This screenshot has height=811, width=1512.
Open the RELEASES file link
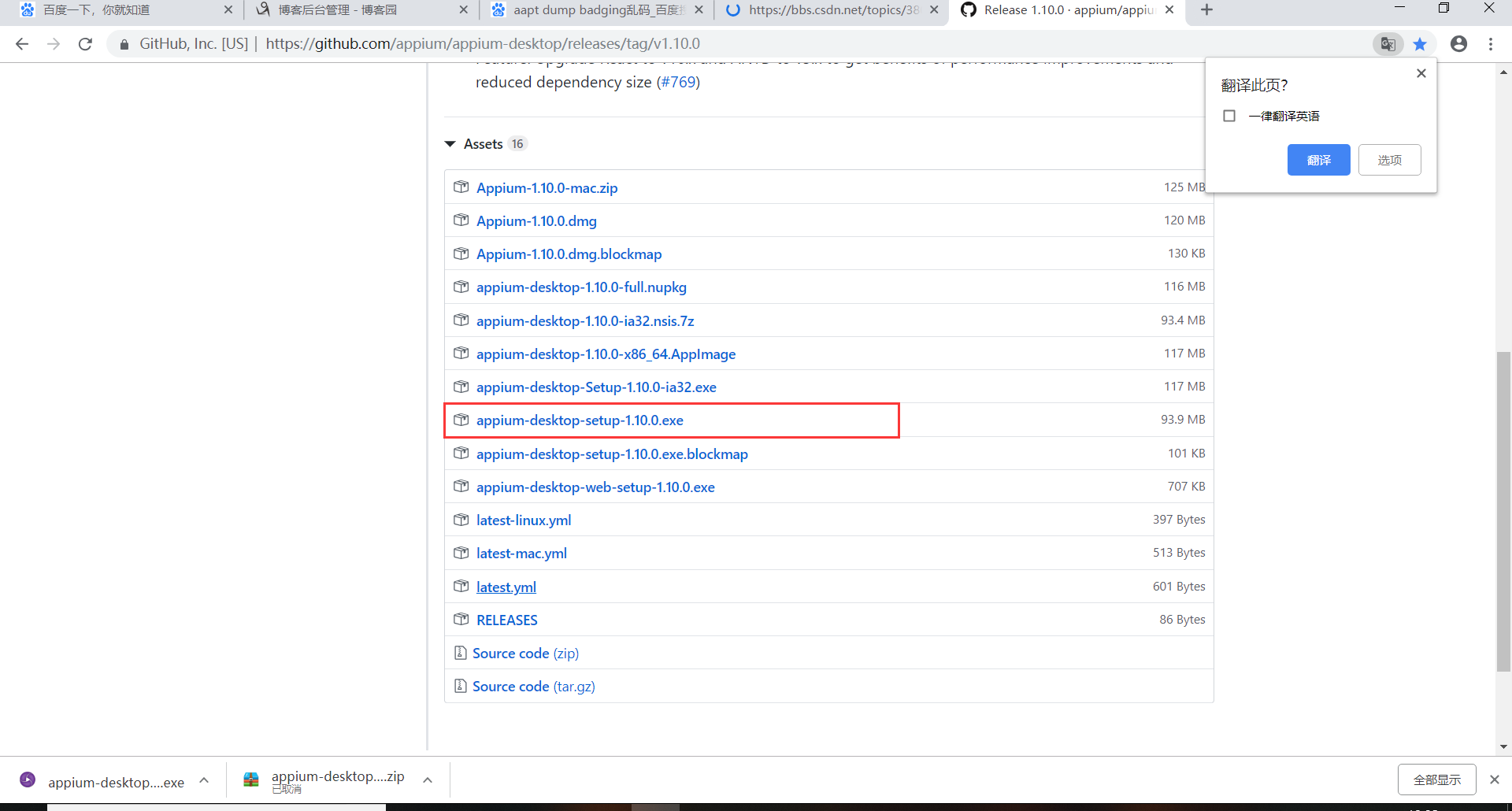pyautogui.click(x=507, y=620)
